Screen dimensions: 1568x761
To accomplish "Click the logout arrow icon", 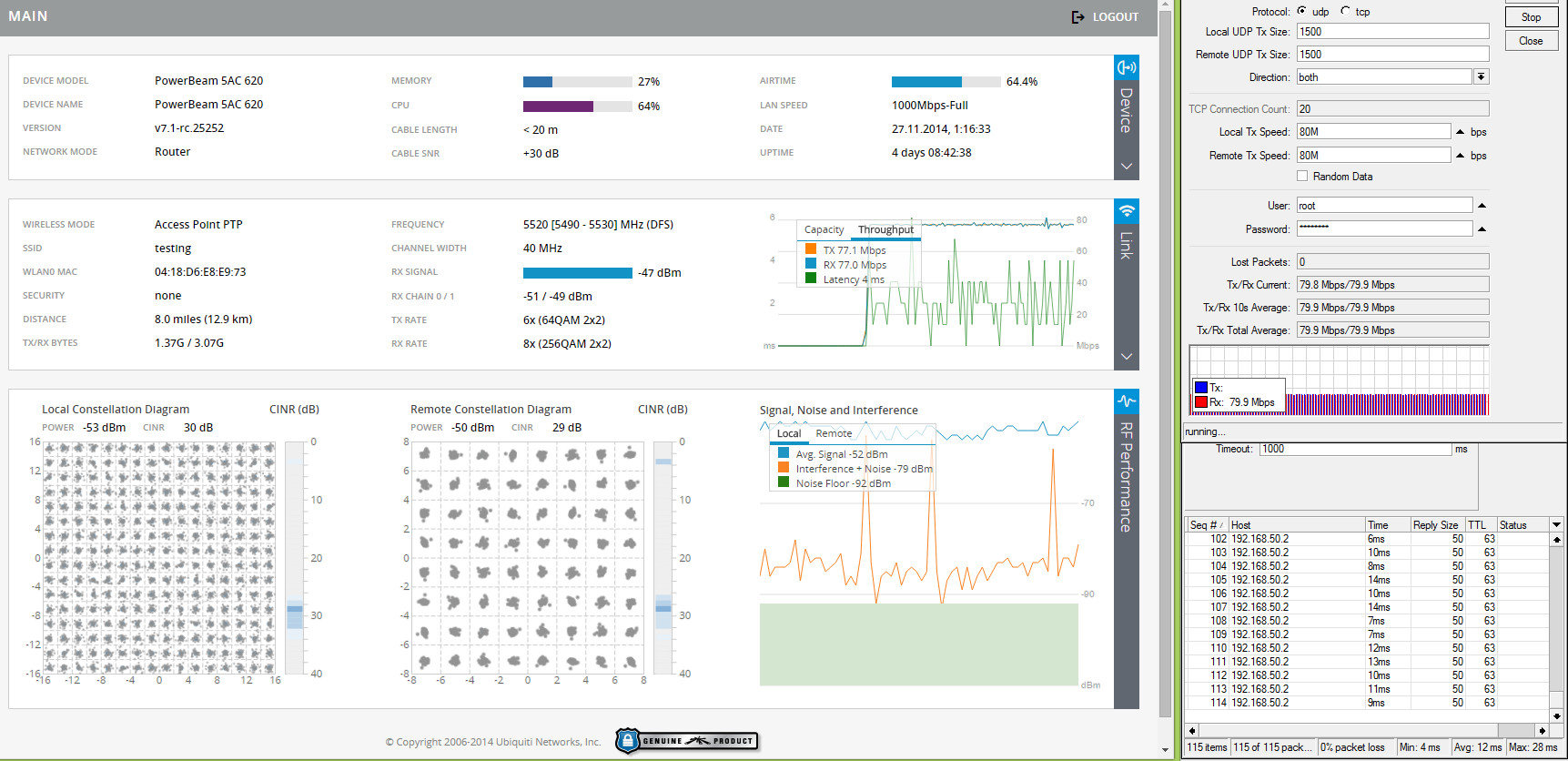I will 1077,17.
